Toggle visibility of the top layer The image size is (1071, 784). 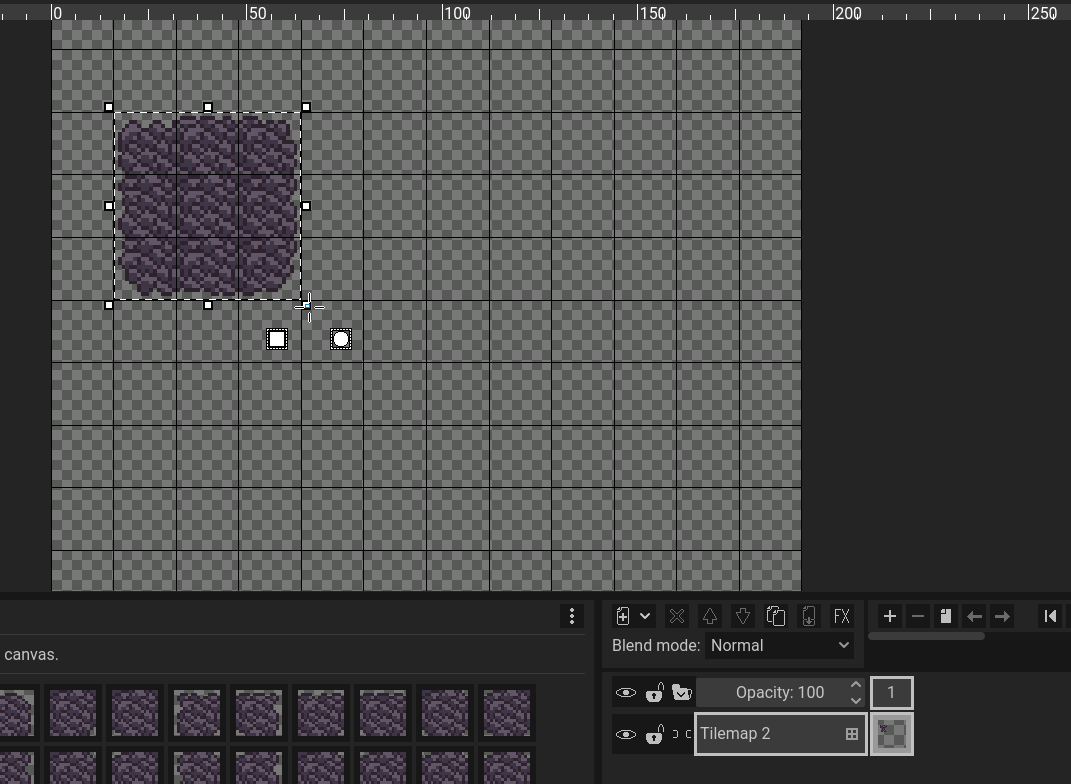[626, 692]
